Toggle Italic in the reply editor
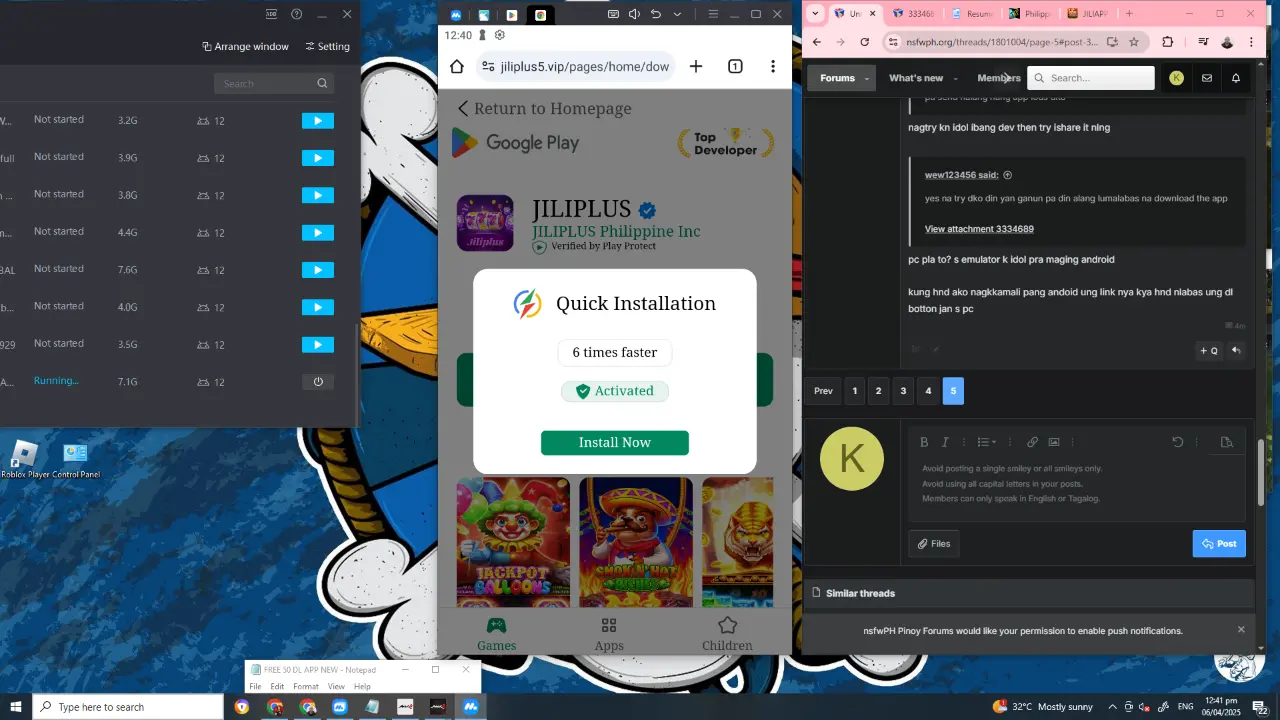Viewport: 1280px width, 720px height. click(x=945, y=442)
